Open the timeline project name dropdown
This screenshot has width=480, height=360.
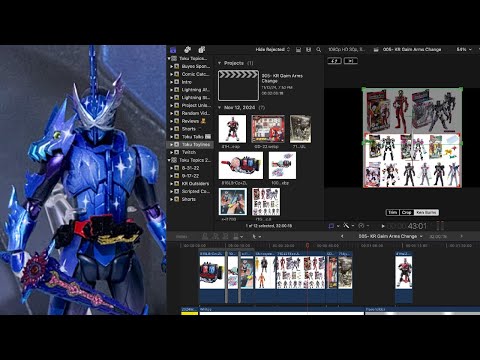tap(390, 236)
